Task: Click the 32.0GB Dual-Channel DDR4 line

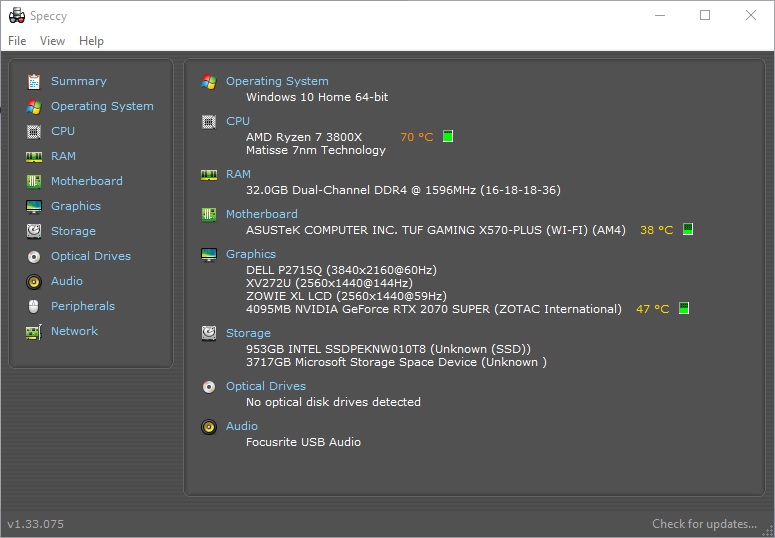Action: click(403, 190)
